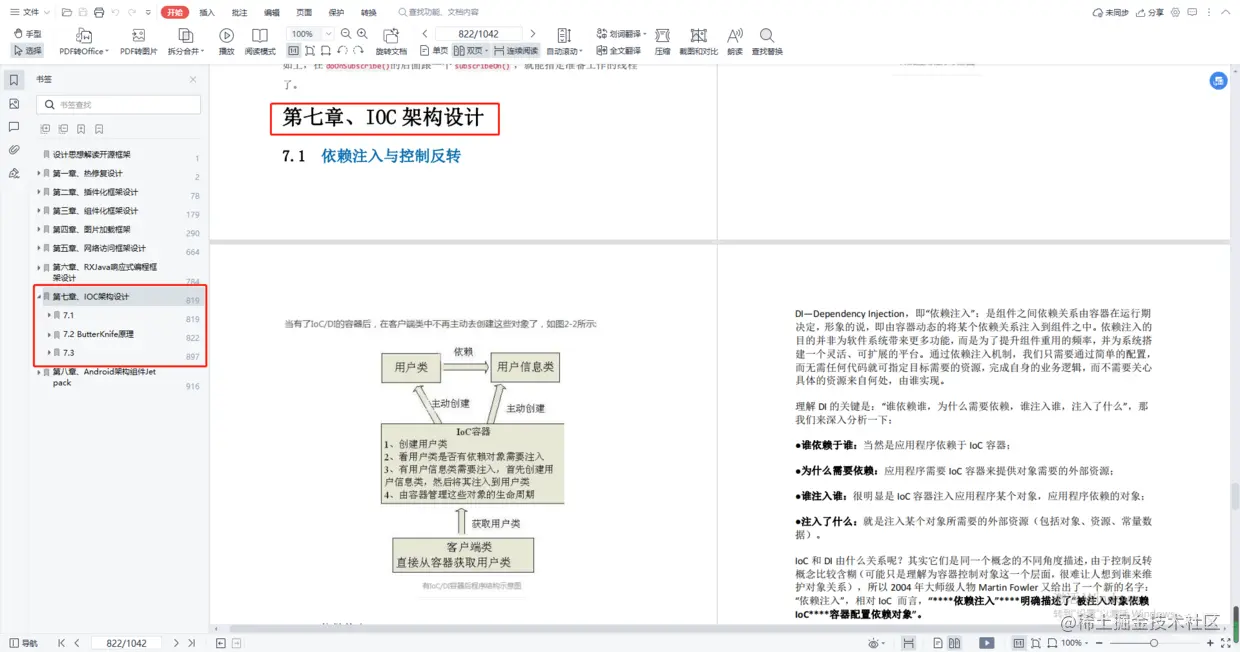This screenshot has height=652, width=1240.
Task: Go to next page in top toolbar
Action: pos(532,34)
